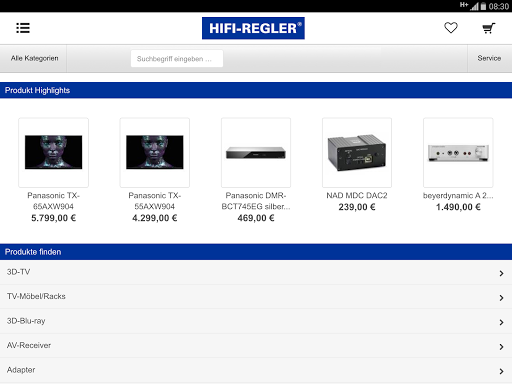512x384 pixels.
Task: Expand the 3D-Blu-ray chevron arrow
Action: pos(501,322)
